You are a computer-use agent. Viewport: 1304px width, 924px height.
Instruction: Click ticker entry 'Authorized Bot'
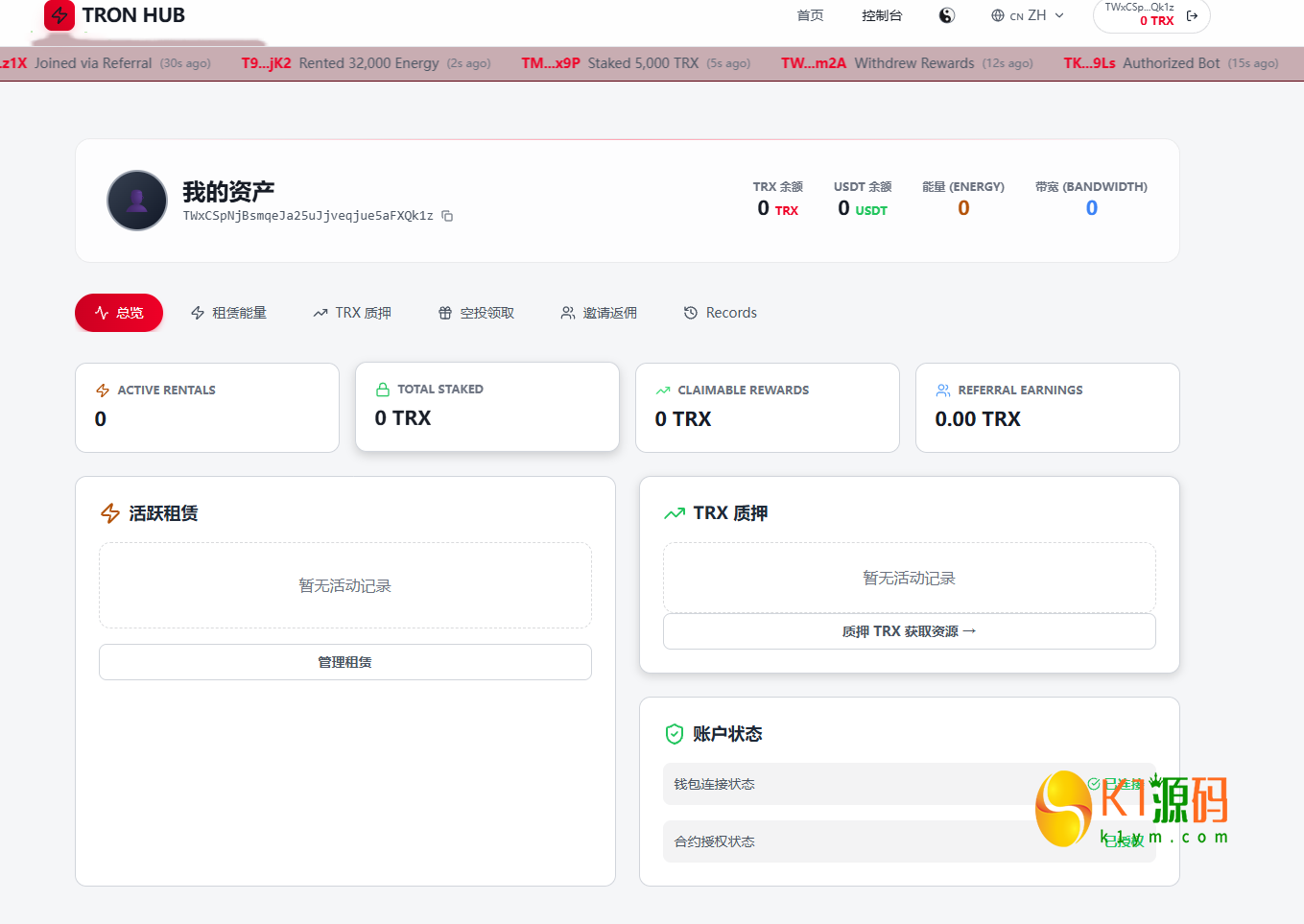pyautogui.click(x=1172, y=63)
